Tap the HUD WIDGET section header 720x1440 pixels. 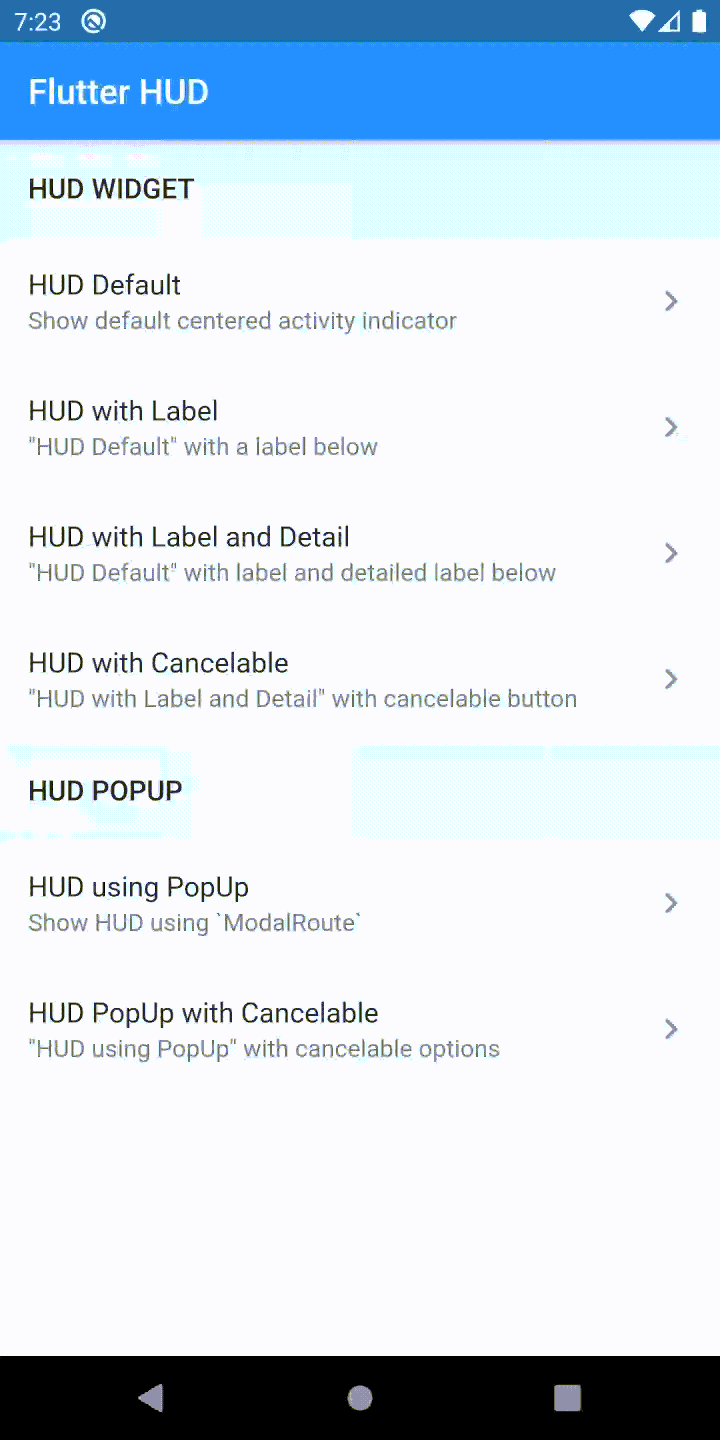tap(111, 188)
